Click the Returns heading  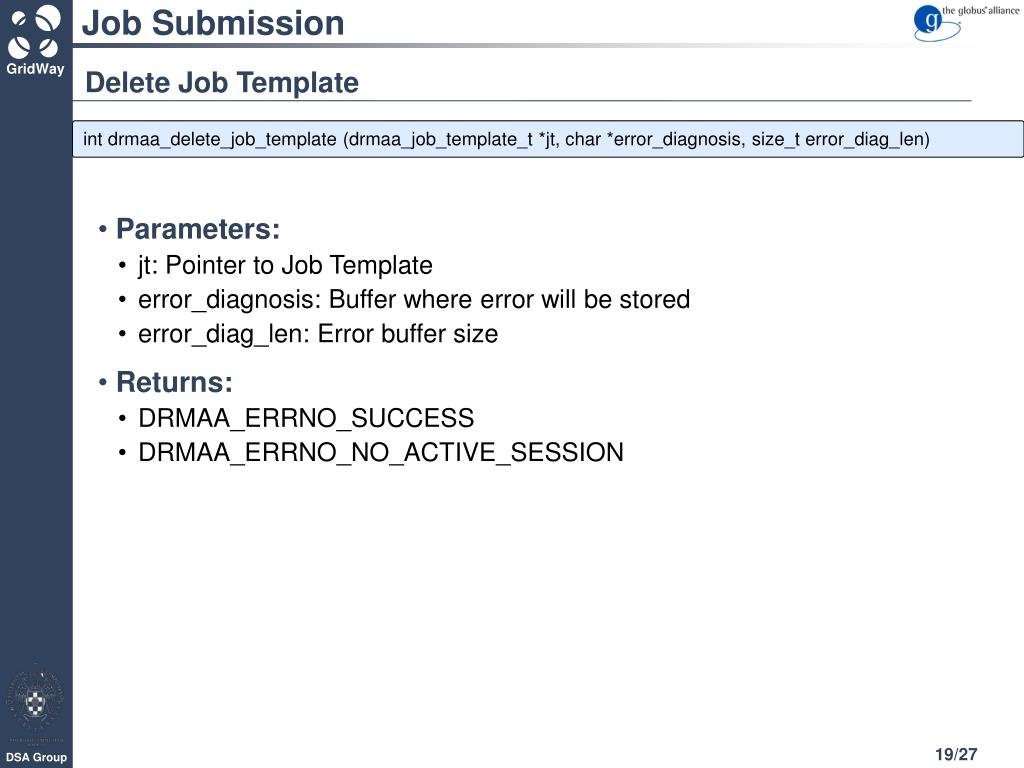[x=174, y=382]
